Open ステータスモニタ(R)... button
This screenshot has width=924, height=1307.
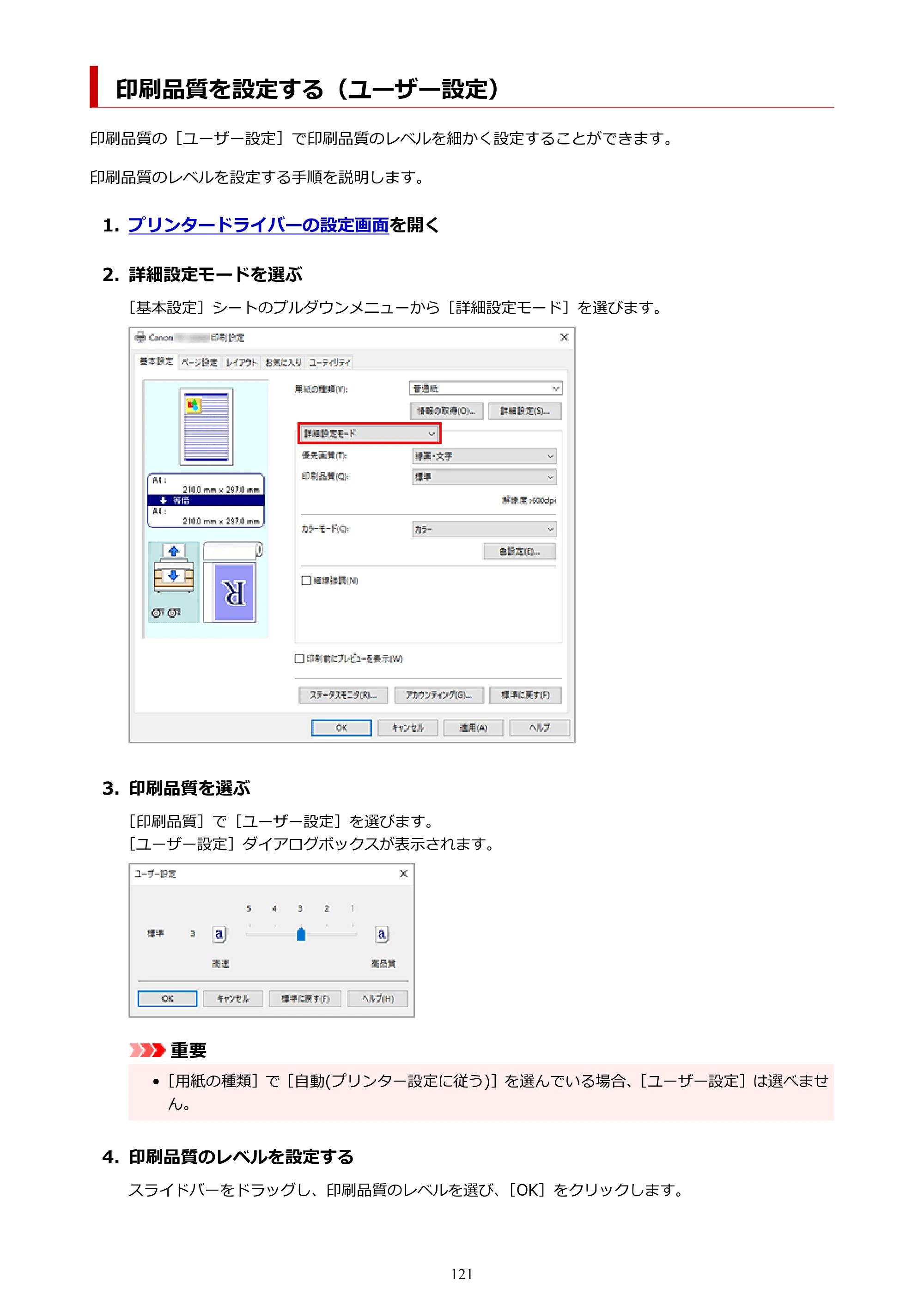343,695
